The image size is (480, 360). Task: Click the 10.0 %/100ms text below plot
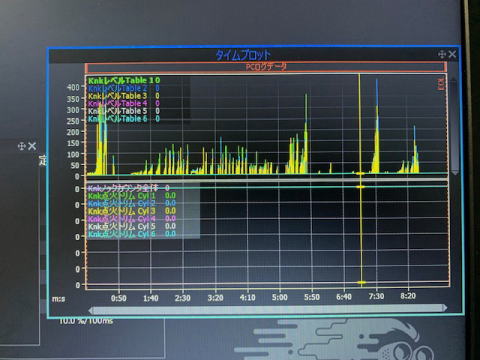coord(86,321)
